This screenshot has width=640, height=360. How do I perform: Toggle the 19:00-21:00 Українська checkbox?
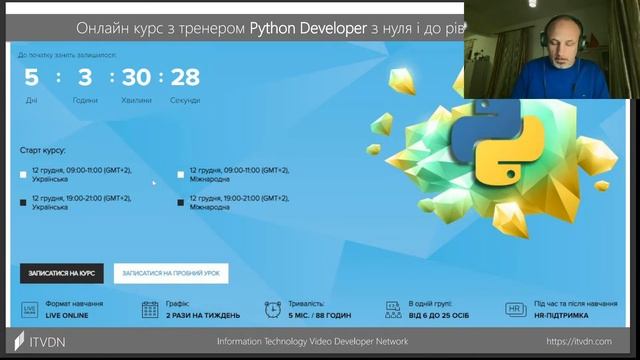(x=23, y=202)
